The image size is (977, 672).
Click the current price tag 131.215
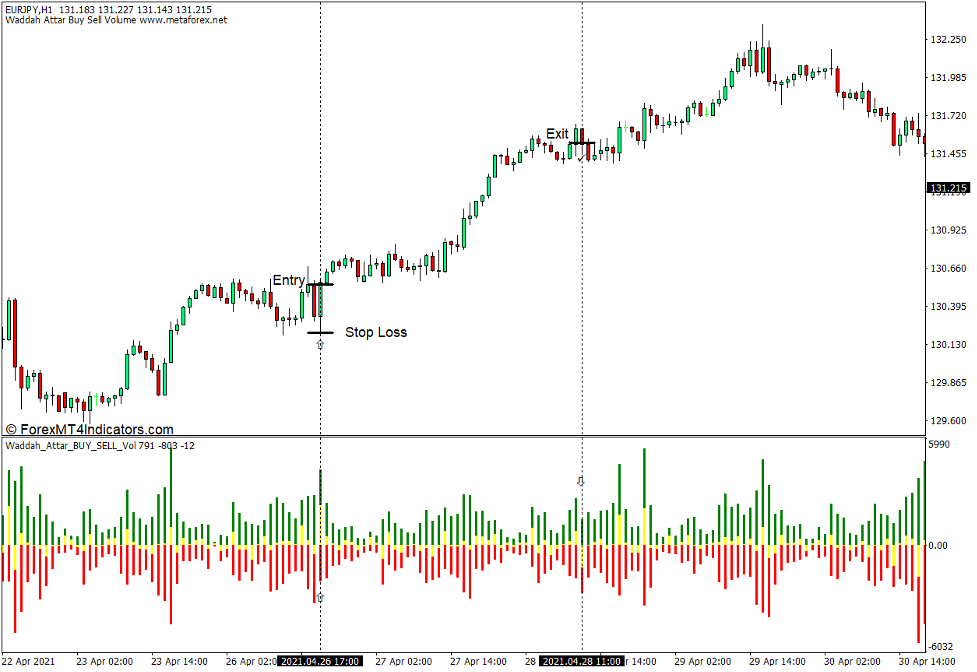coord(948,185)
